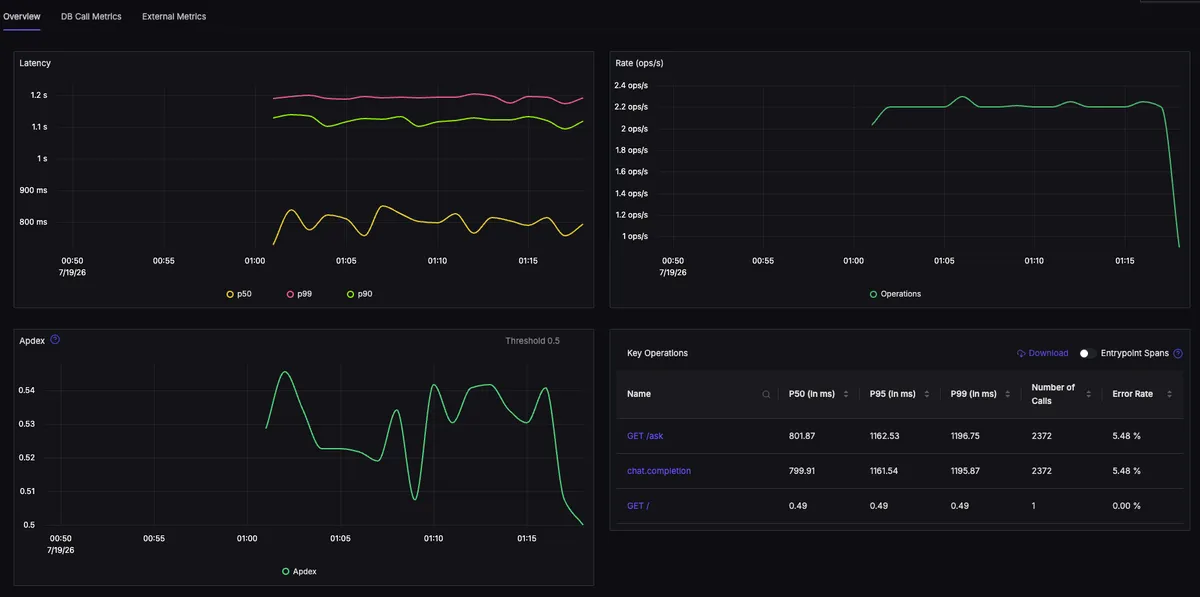
Task: Click P50 value 799.91 for chat.completion
Action: point(802,471)
